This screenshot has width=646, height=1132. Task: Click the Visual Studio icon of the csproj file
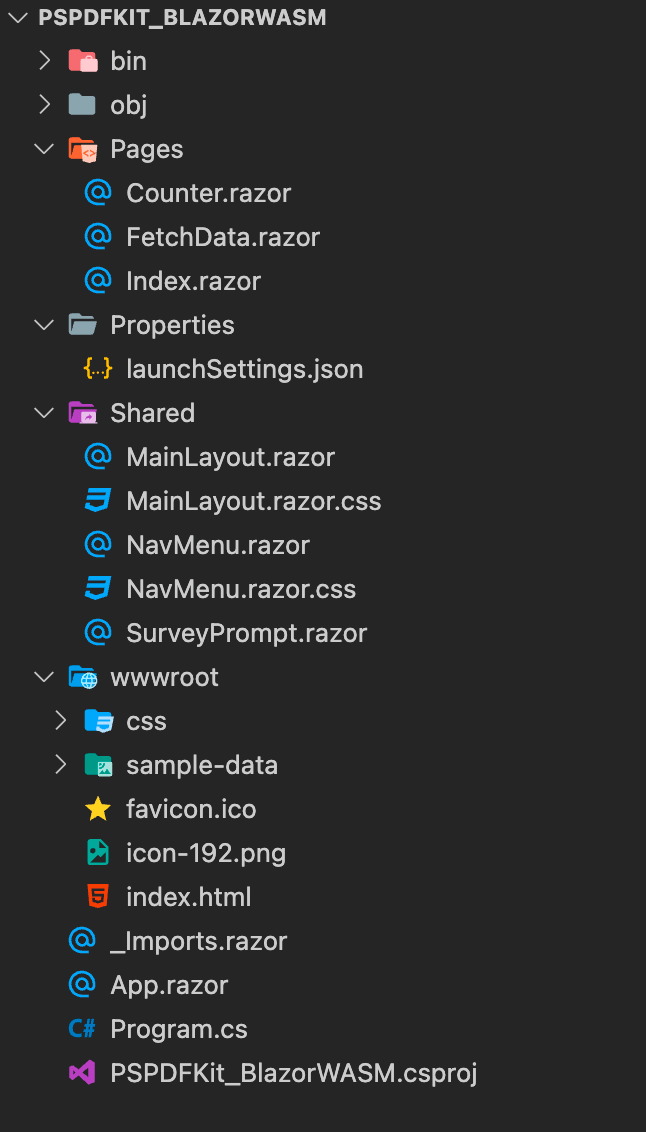(x=82, y=1073)
